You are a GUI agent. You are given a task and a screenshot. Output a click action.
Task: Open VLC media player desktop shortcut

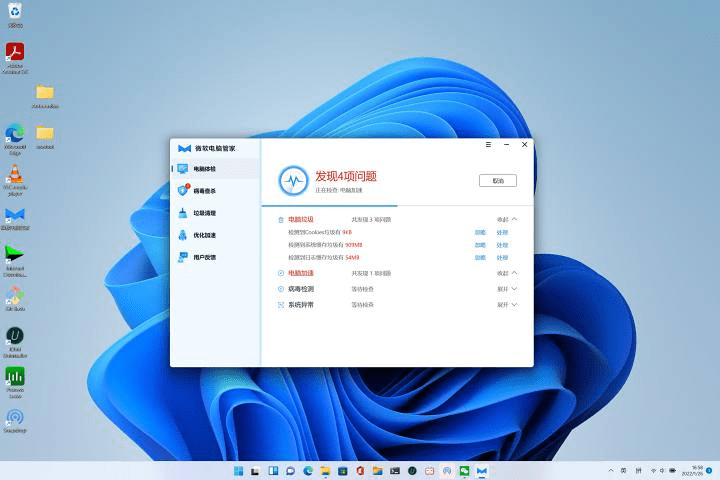click(x=15, y=180)
